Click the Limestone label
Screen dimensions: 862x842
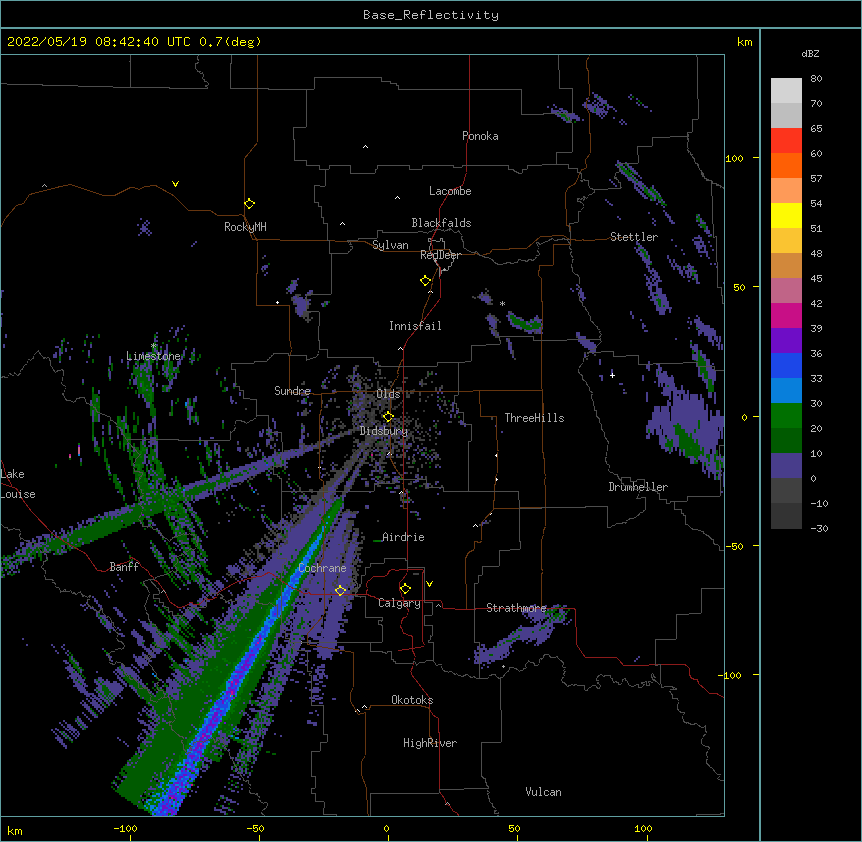coord(153,356)
